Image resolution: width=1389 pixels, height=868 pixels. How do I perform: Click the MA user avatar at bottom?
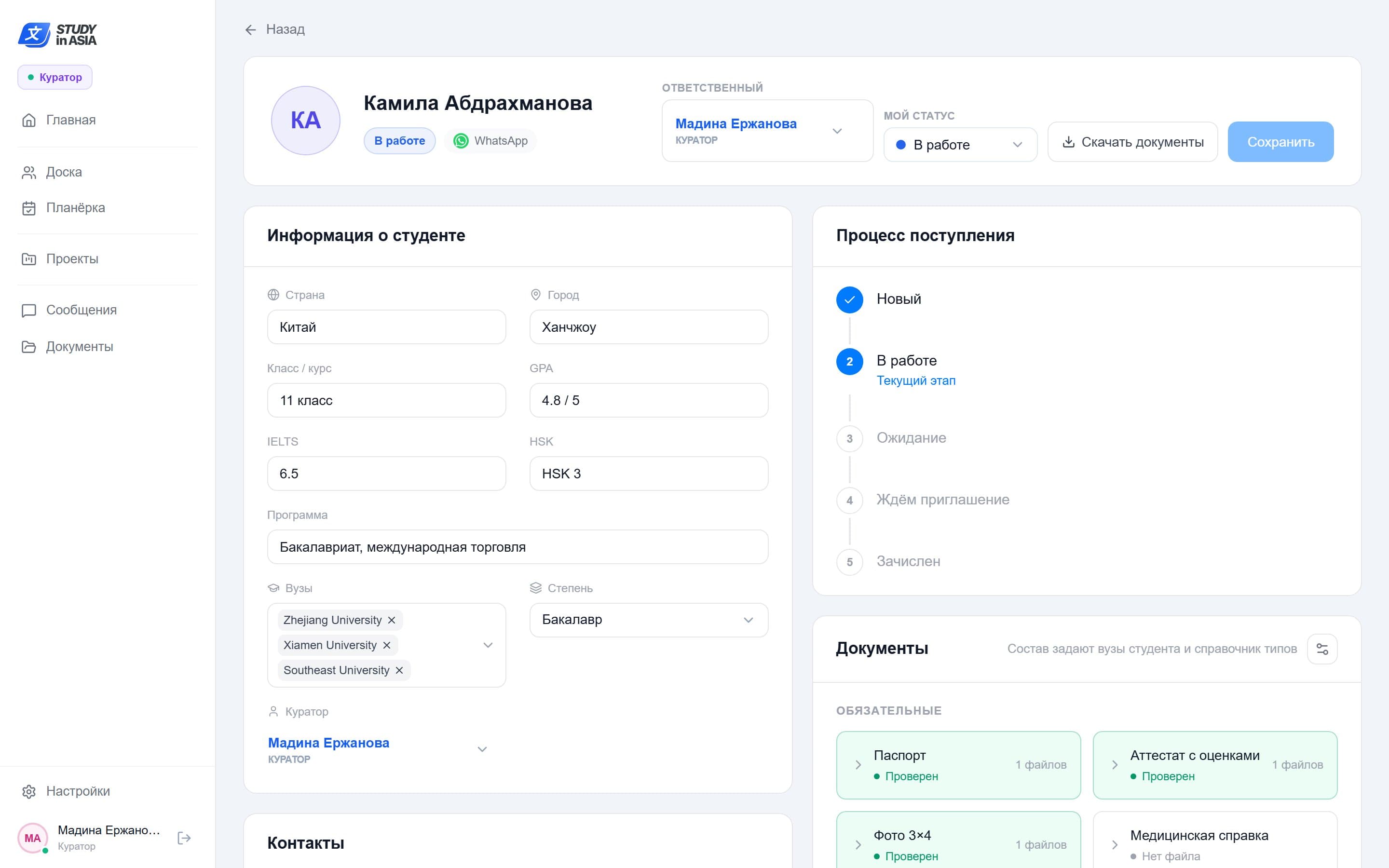33,838
